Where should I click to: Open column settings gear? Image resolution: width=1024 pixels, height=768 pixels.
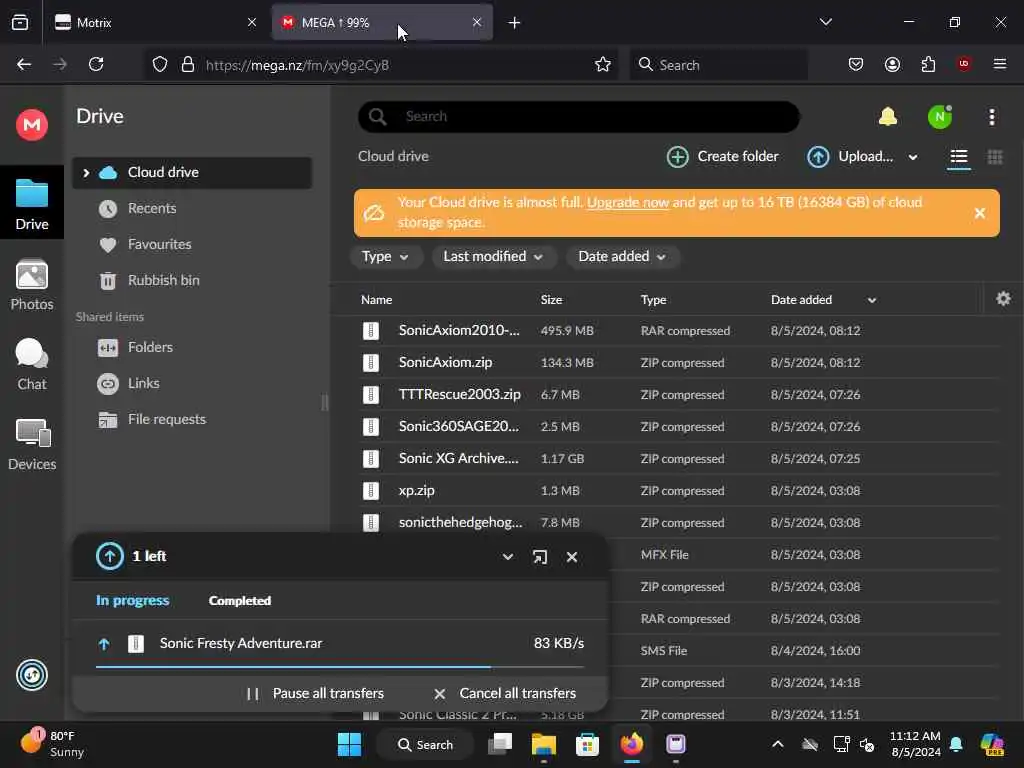click(x=1003, y=299)
